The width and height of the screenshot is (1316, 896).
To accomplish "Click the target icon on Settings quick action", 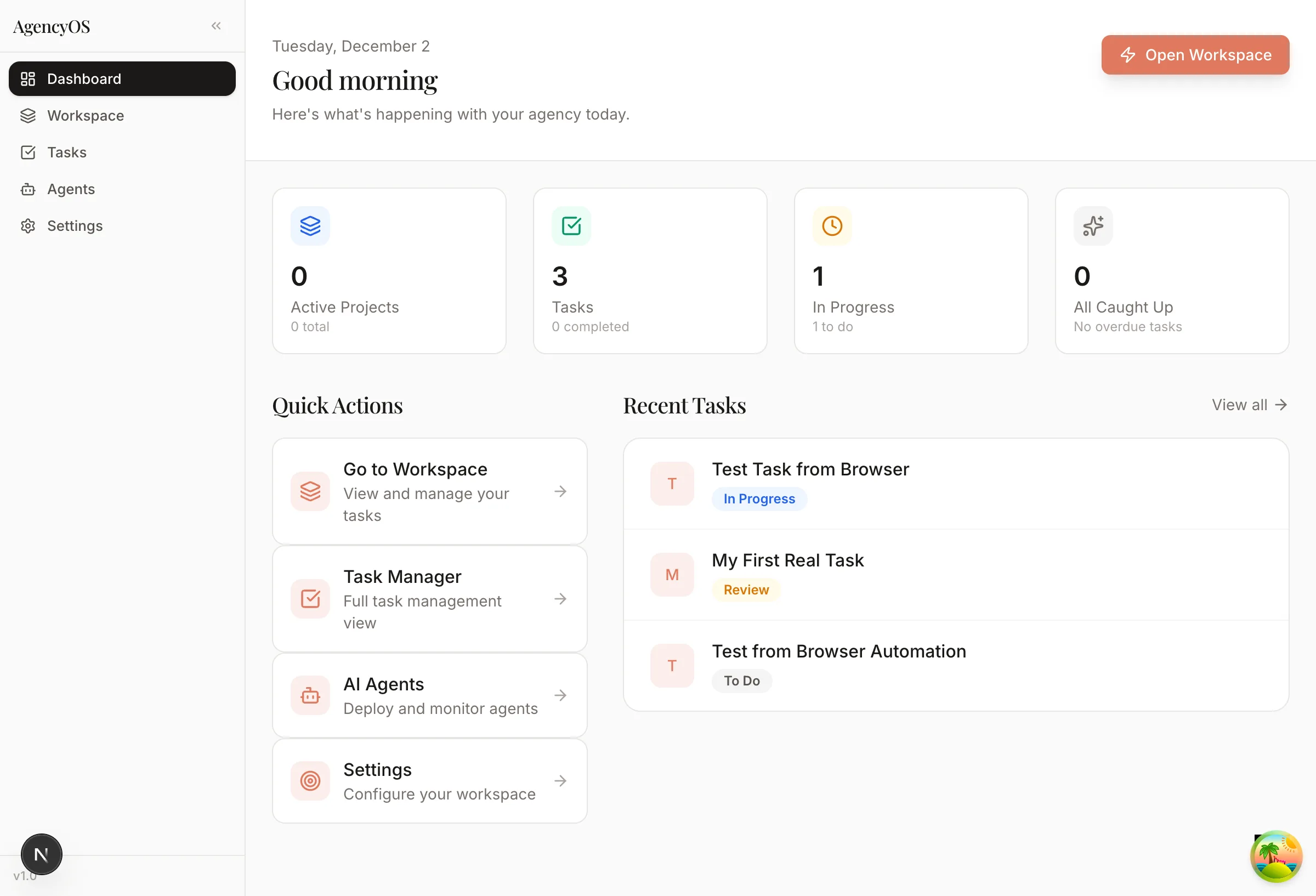I will point(310,780).
